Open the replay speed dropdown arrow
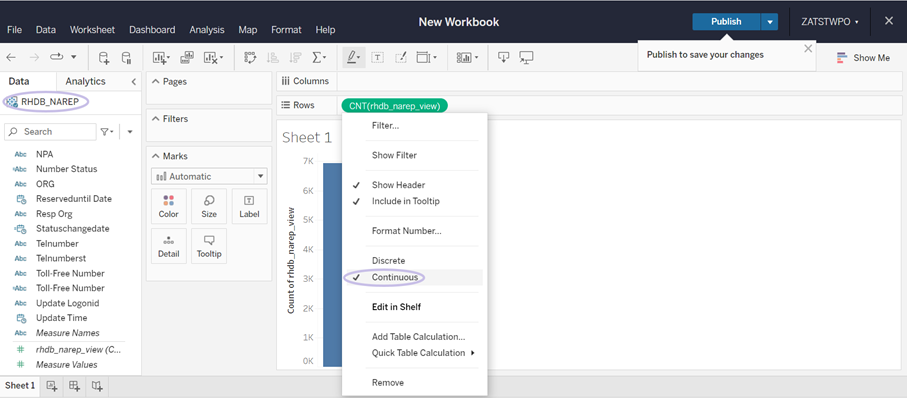Screen dimensions: 907x398 point(73,57)
